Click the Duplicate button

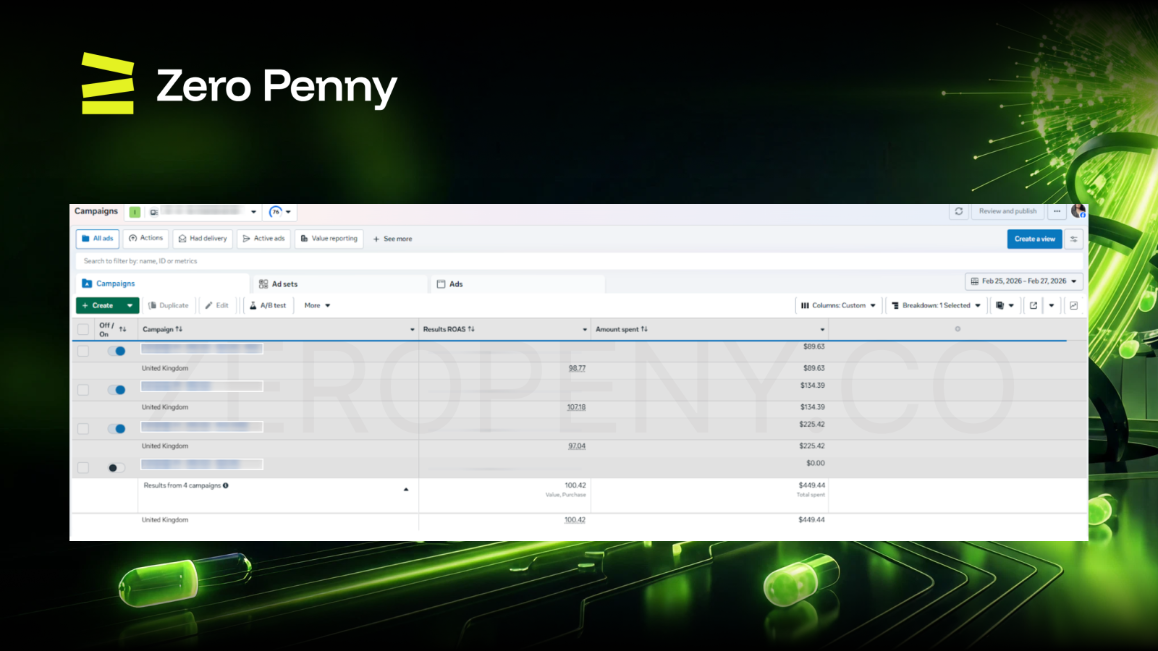pos(168,305)
